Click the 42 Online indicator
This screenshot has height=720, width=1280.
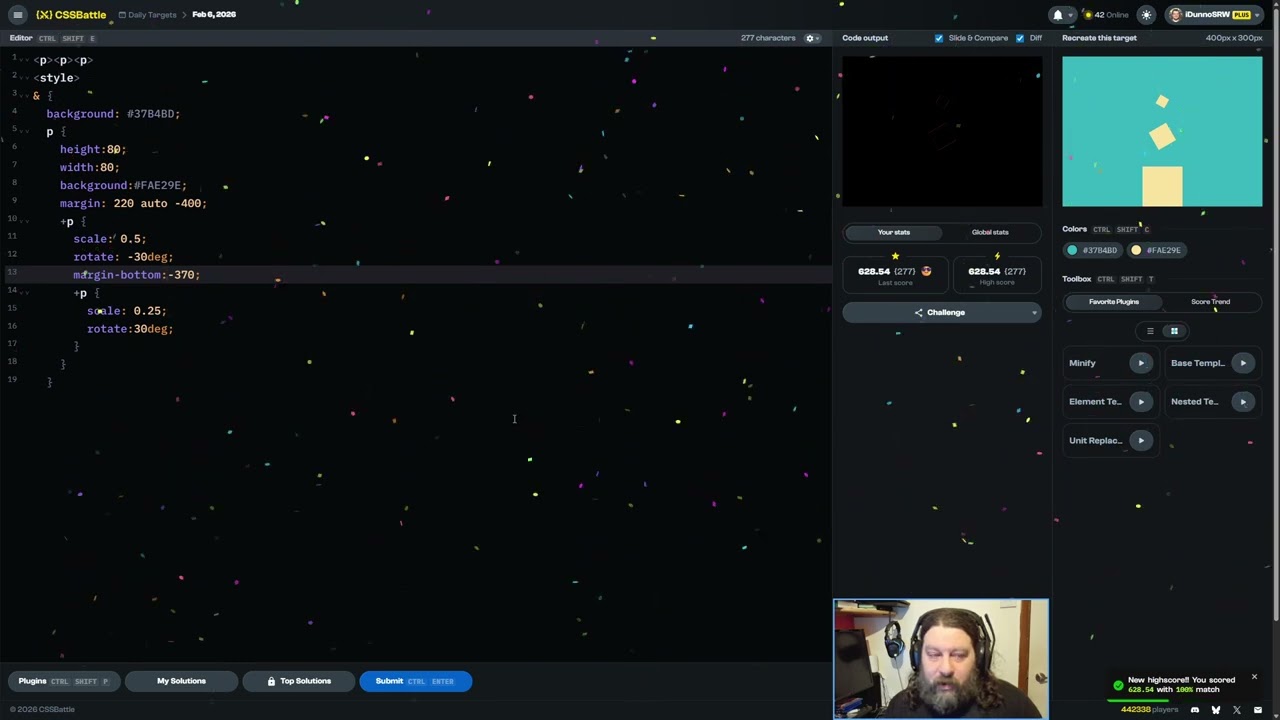tap(1107, 15)
